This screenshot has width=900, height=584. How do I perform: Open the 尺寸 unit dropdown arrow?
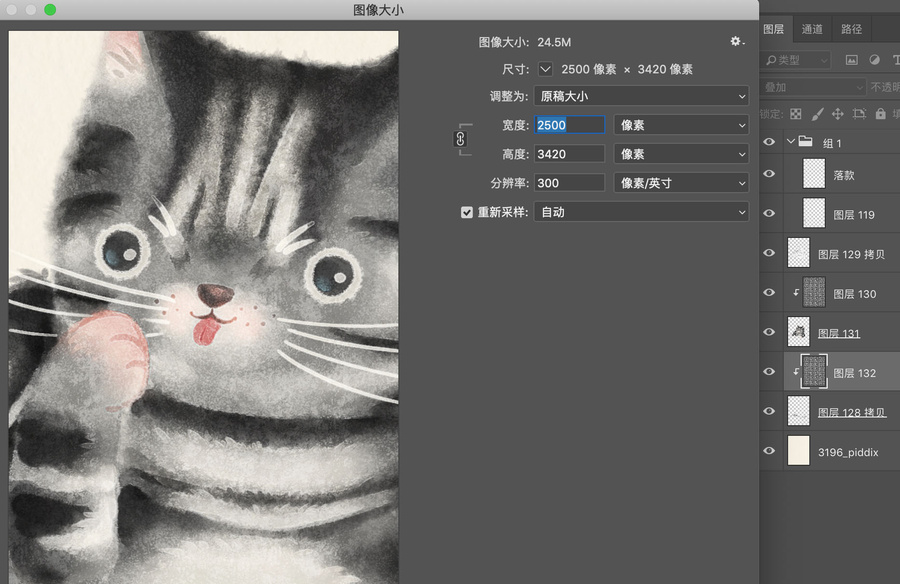click(x=545, y=69)
